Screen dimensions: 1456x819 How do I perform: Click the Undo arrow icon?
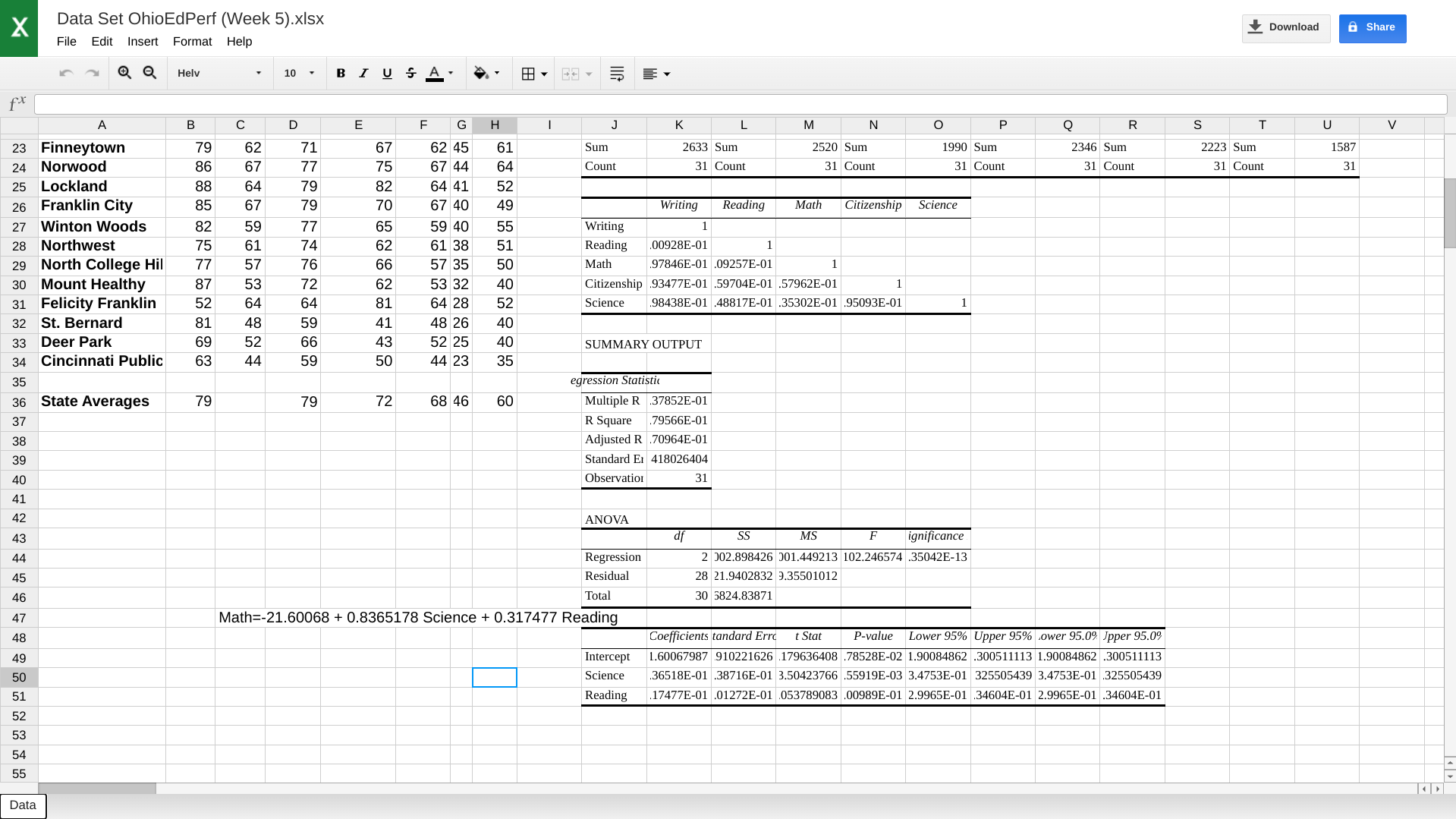[66, 74]
